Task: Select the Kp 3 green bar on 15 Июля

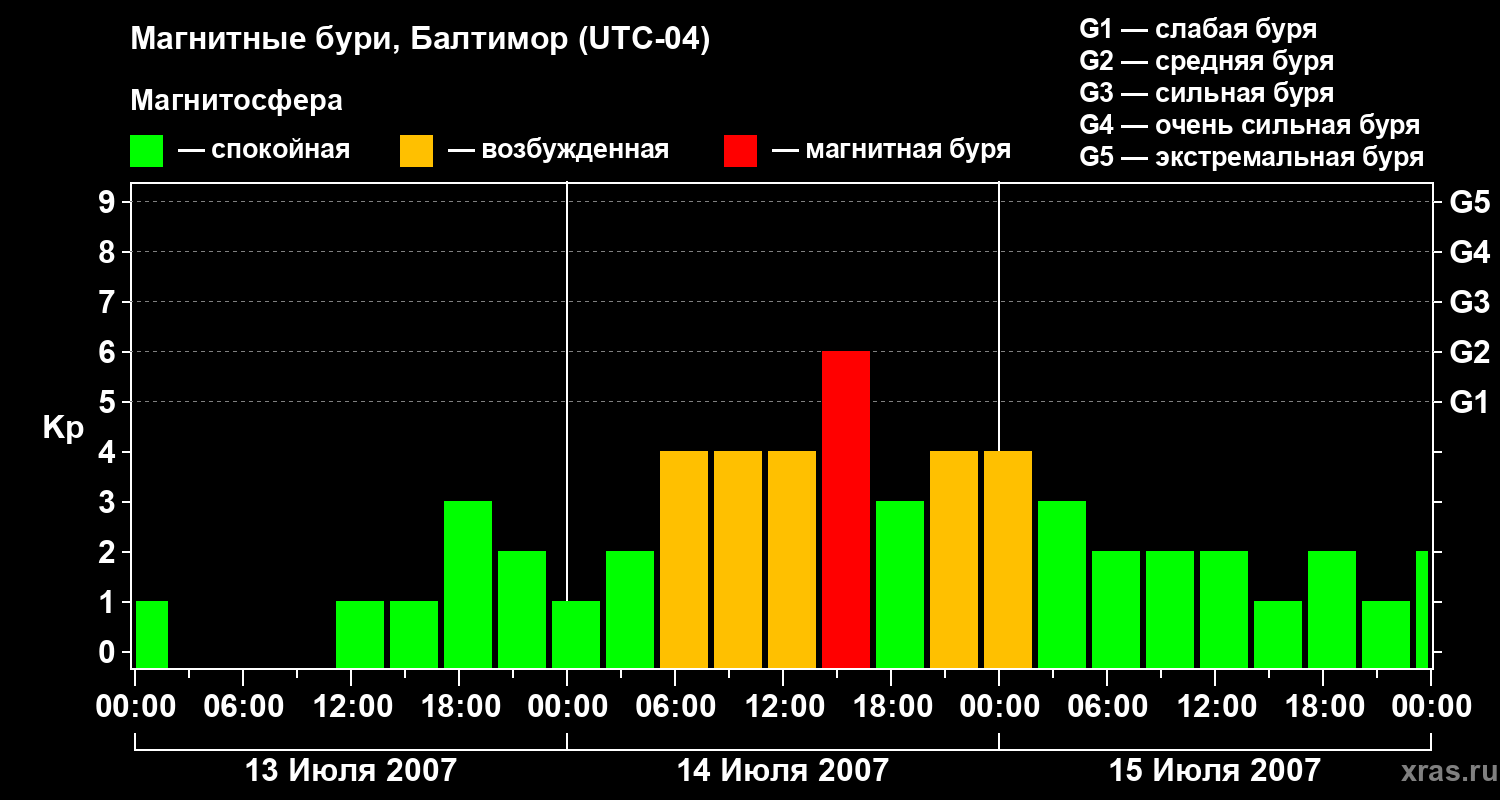Action: 1062,585
